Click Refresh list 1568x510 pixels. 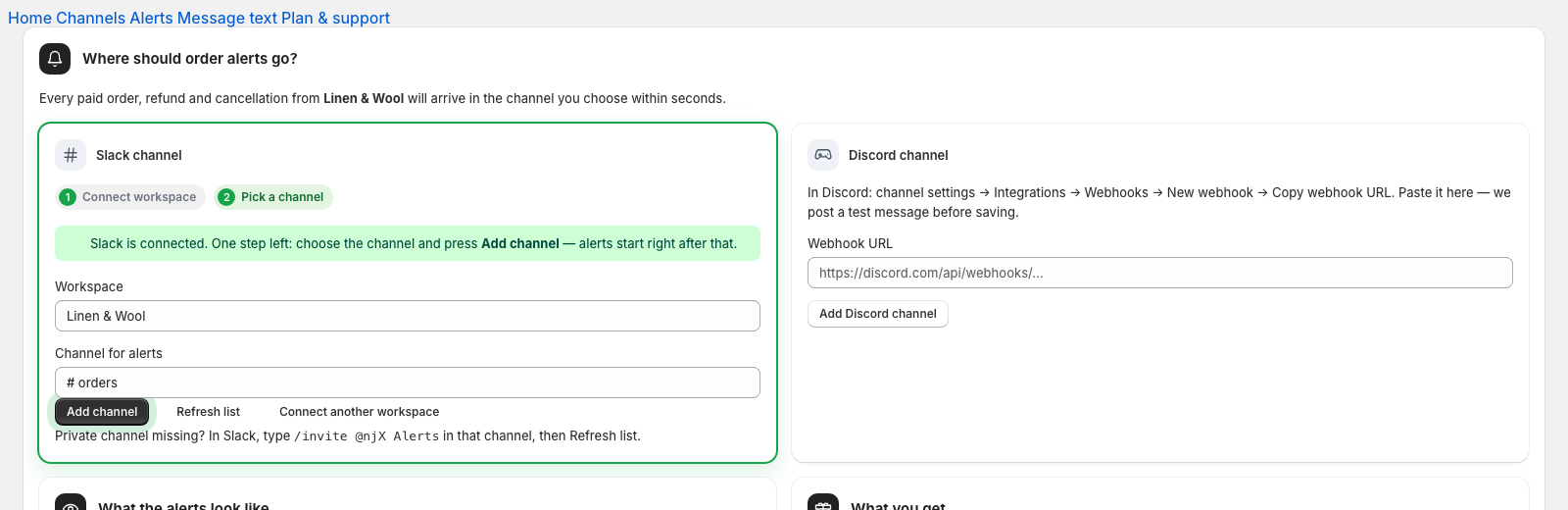pyautogui.click(x=208, y=412)
